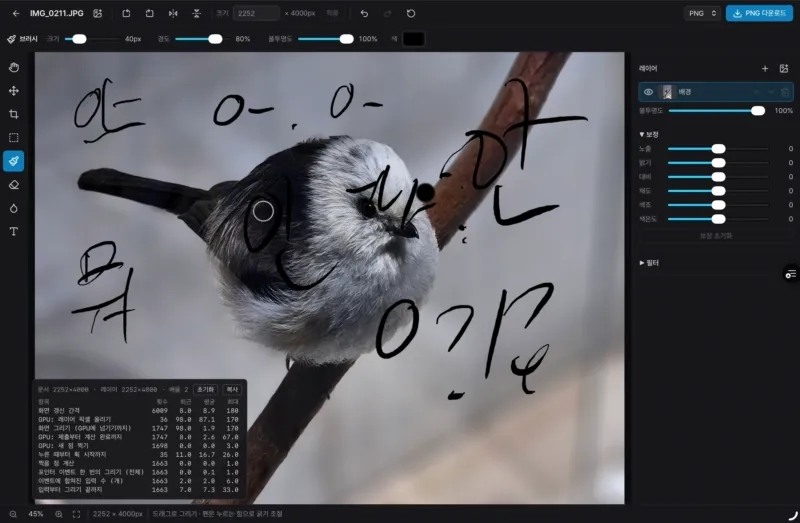Open the PNG format dropdown
The width and height of the screenshot is (800, 523).
tap(703, 14)
